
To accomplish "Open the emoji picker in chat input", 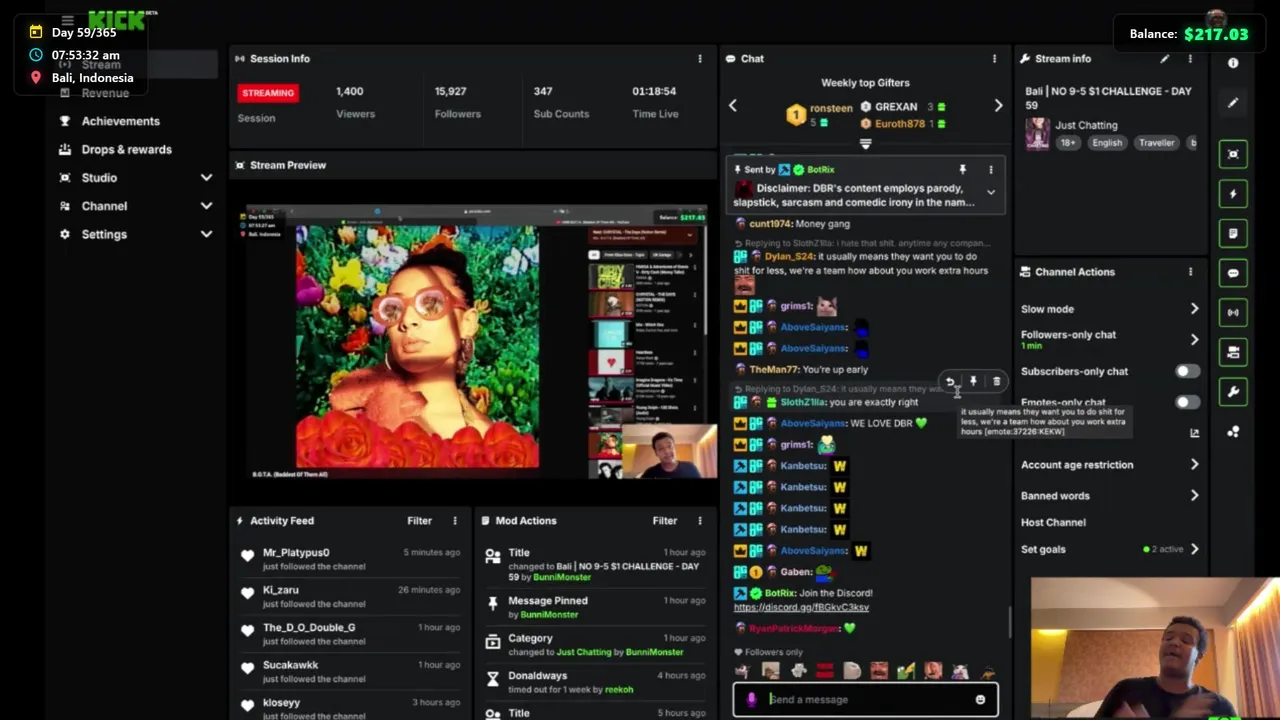I will click(980, 700).
